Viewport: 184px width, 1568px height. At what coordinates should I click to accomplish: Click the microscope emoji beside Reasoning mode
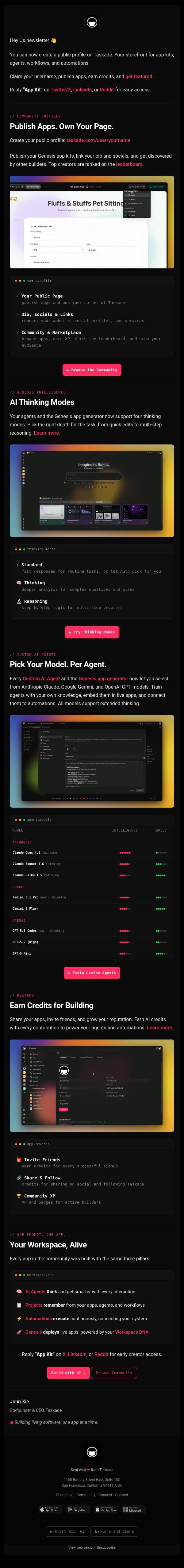point(19,601)
